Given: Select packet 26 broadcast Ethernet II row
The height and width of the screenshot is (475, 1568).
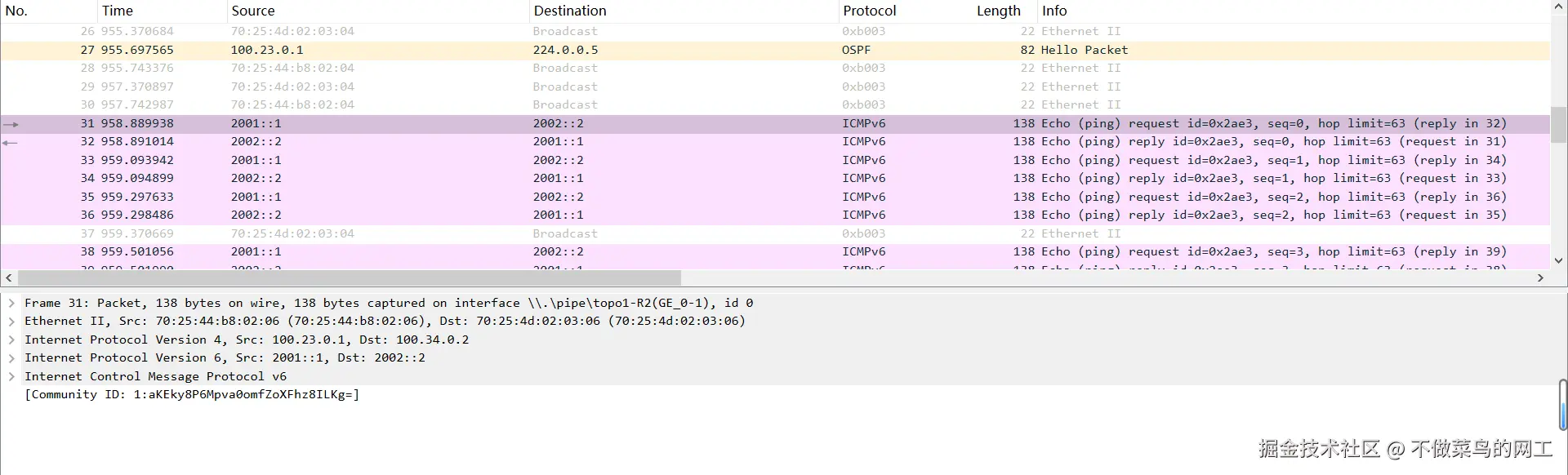Looking at the screenshot, I should (775, 31).
